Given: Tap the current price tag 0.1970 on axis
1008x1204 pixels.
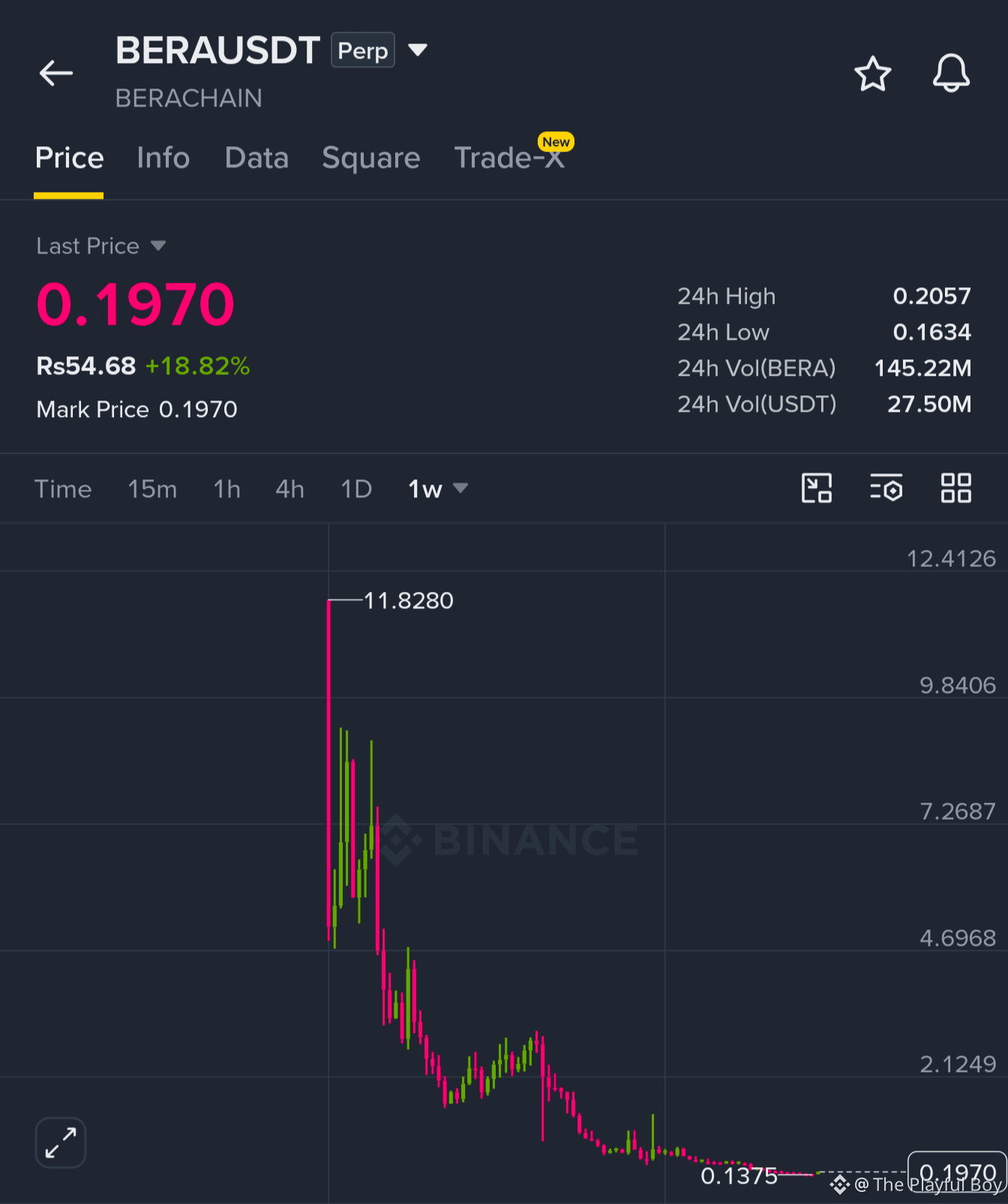Looking at the screenshot, I should point(957,1172).
